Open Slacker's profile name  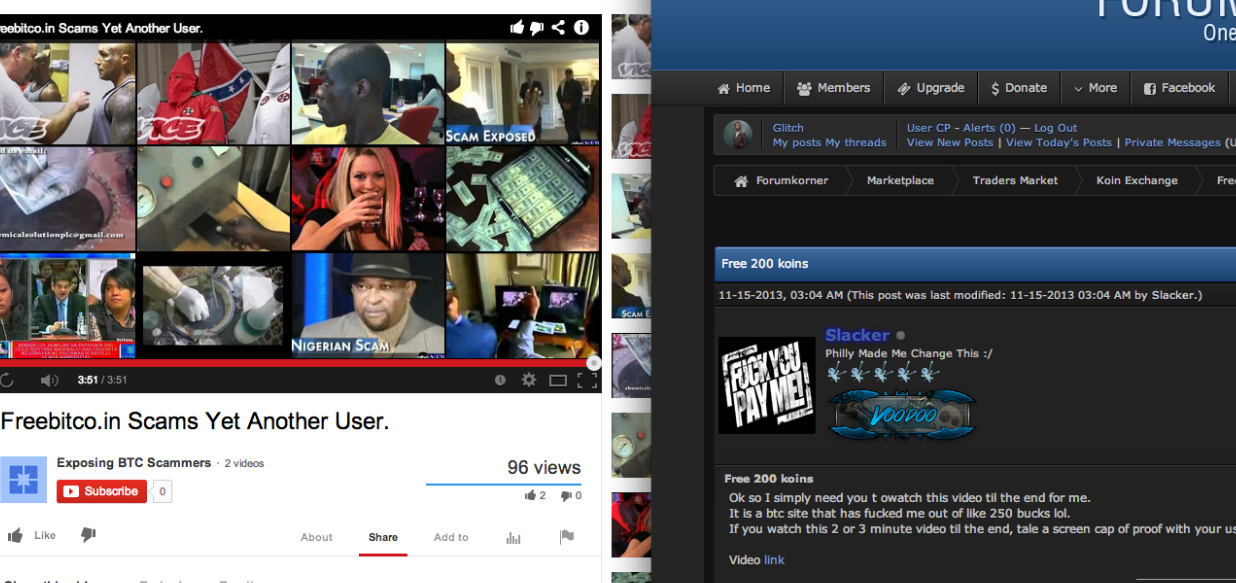tap(857, 336)
